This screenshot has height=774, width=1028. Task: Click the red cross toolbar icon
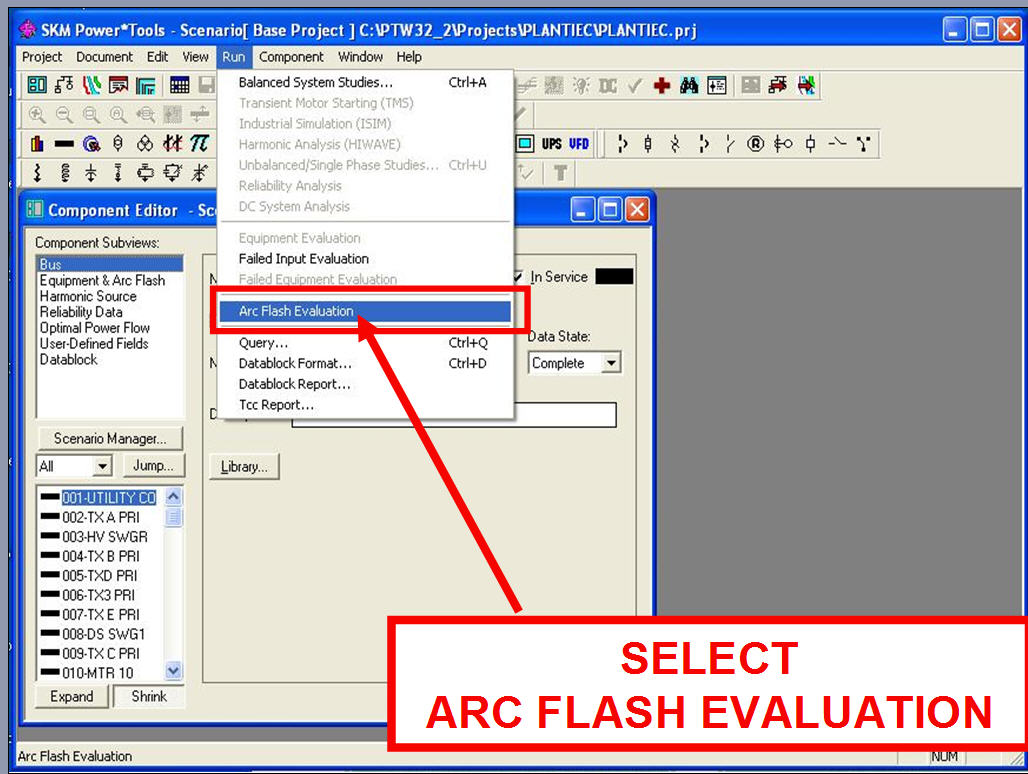coord(662,86)
